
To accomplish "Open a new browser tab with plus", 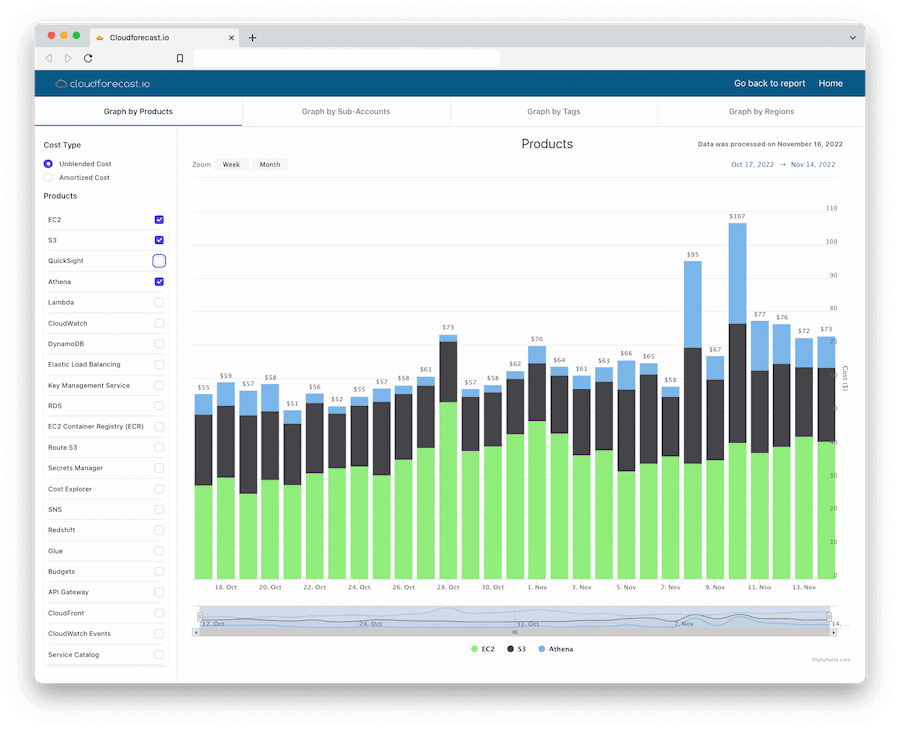I will (x=252, y=38).
